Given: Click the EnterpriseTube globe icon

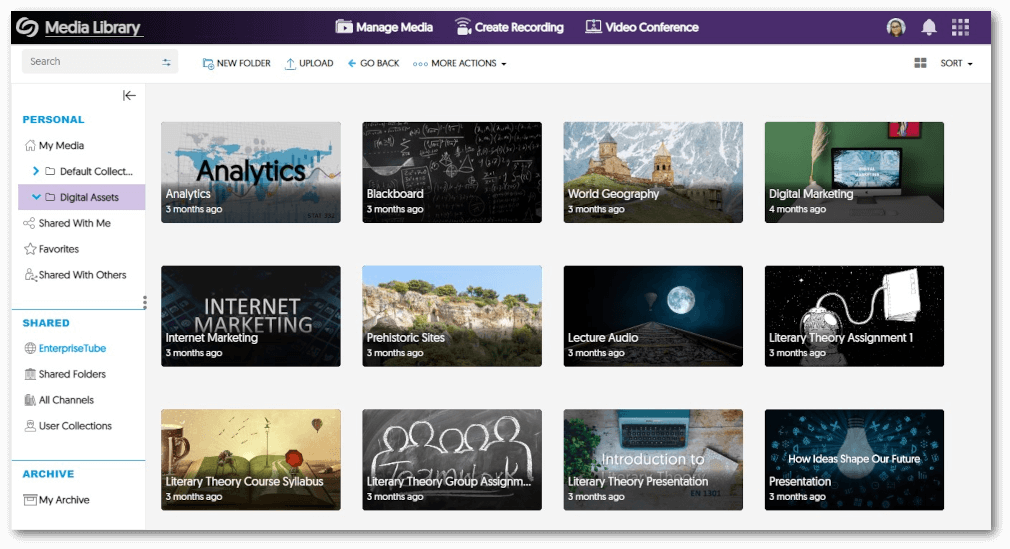Looking at the screenshot, I should 30,348.
